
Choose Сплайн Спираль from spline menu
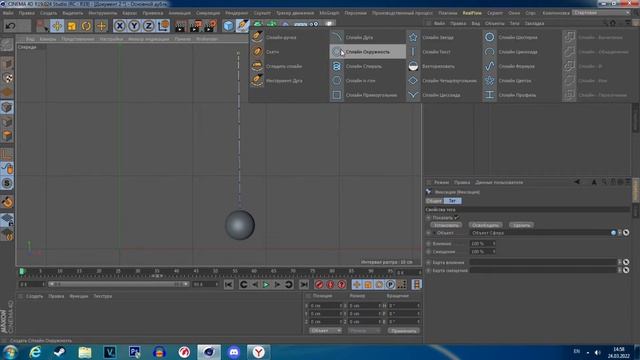[x=368, y=66]
